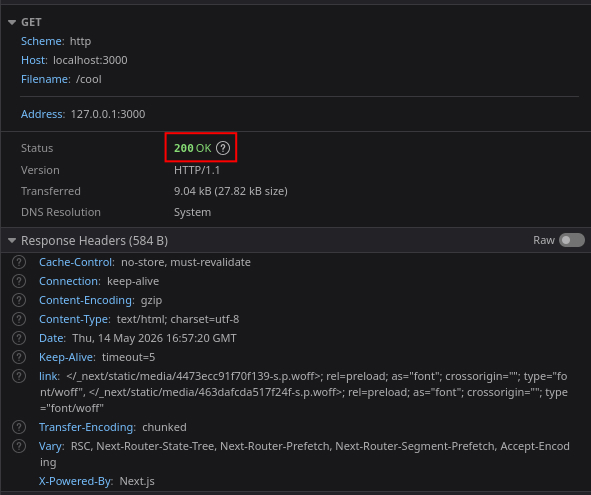Click the Keep-Alive header name

pyautogui.click(x=67, y=357)
